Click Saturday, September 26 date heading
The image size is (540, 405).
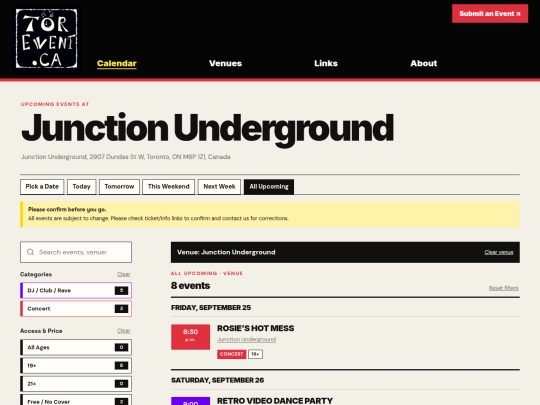tap(217, 380)
